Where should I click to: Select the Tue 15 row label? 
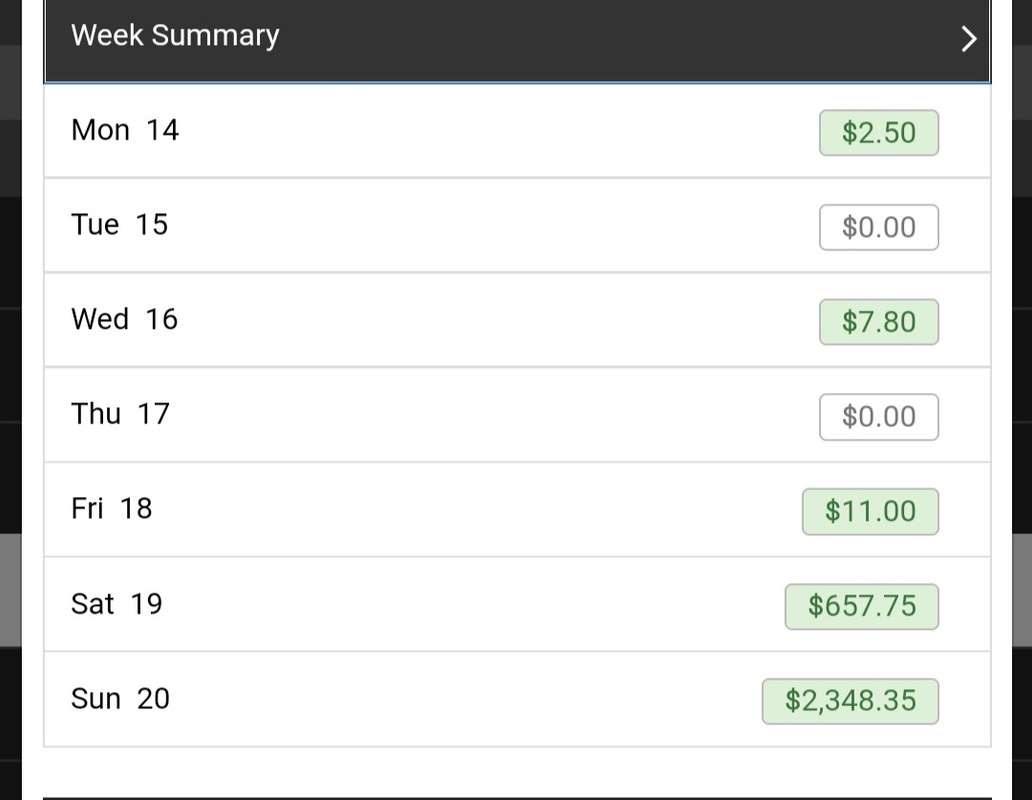pyautogui.click(x=120, y=225)
